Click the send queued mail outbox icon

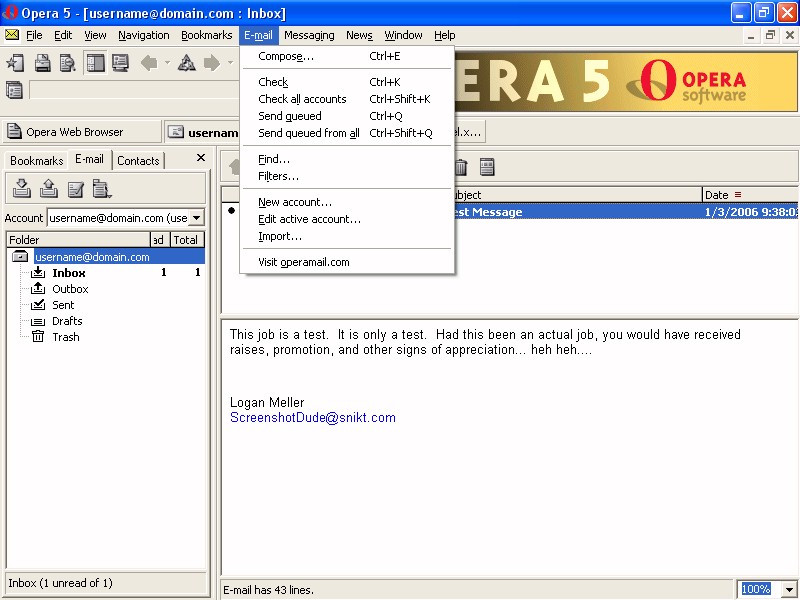tap(48, 188)
